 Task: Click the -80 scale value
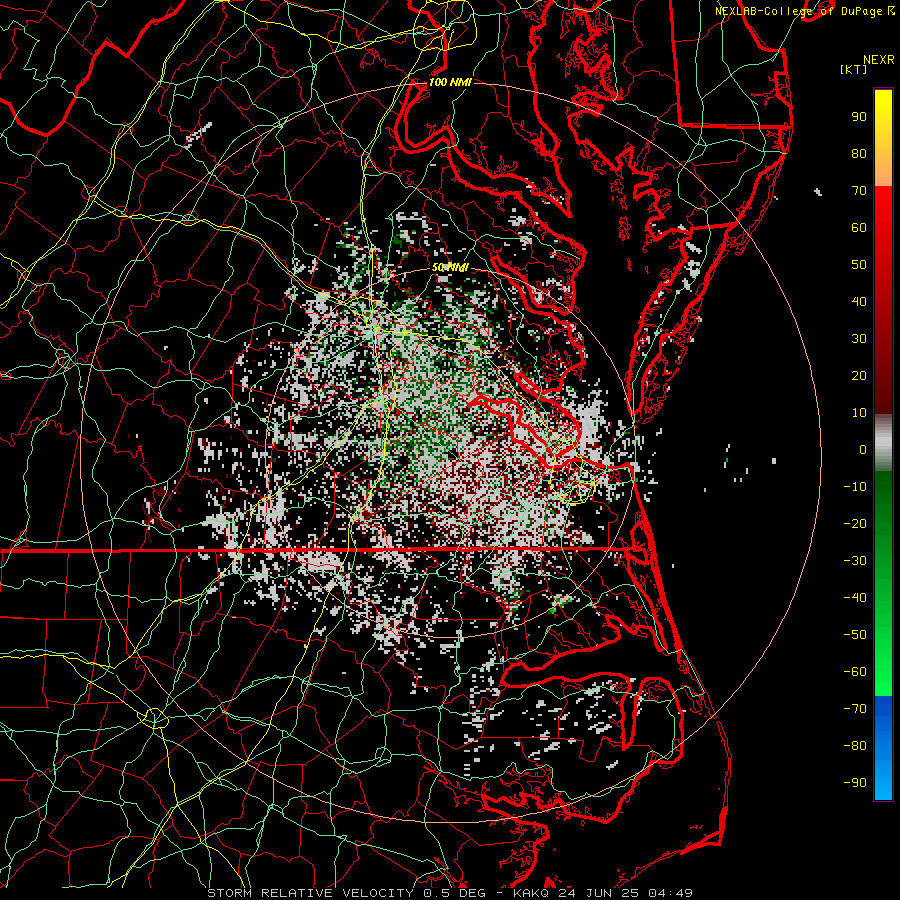[x=855, y=746]
